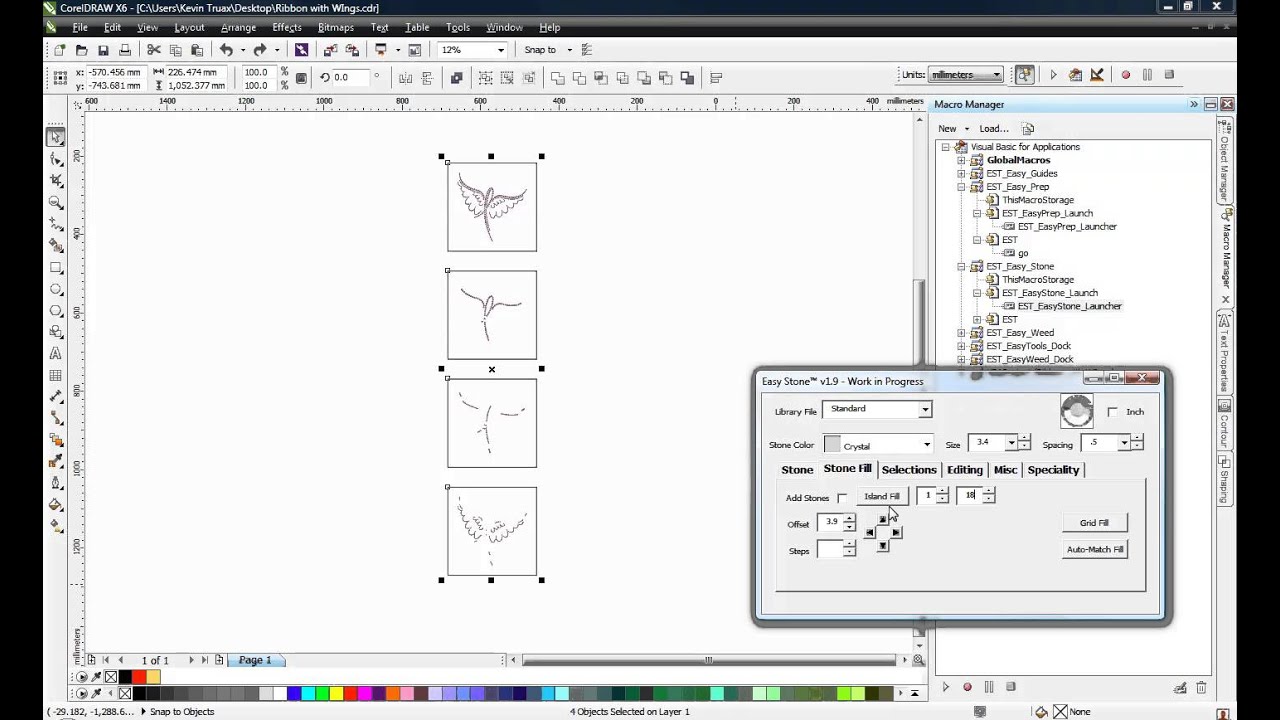
Task: Select the EST_EasyStone_Launcher macro
Action: click(x=1069, y=306)
